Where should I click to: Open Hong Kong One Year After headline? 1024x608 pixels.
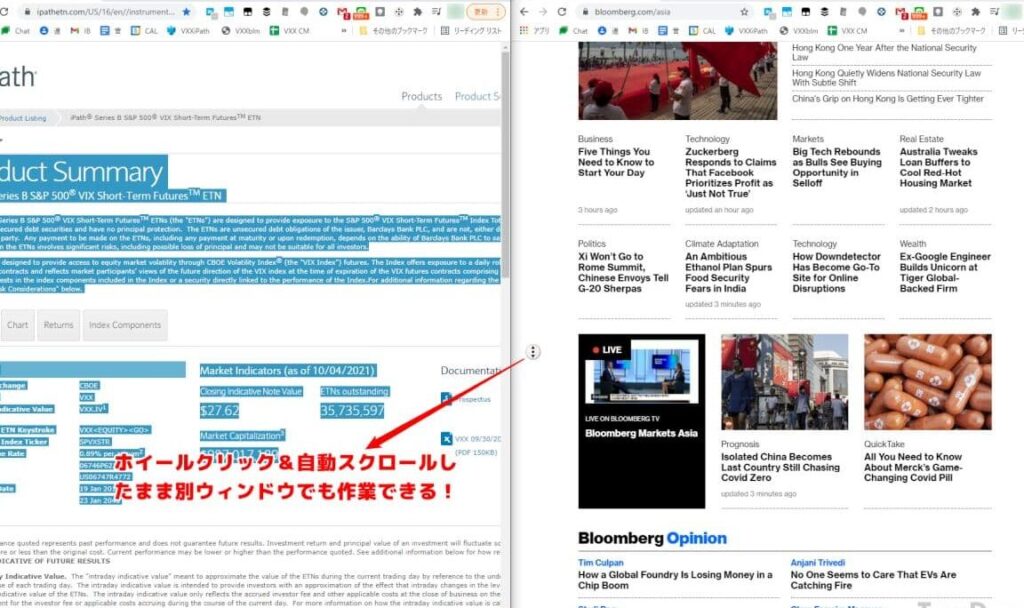click(884, 52)
